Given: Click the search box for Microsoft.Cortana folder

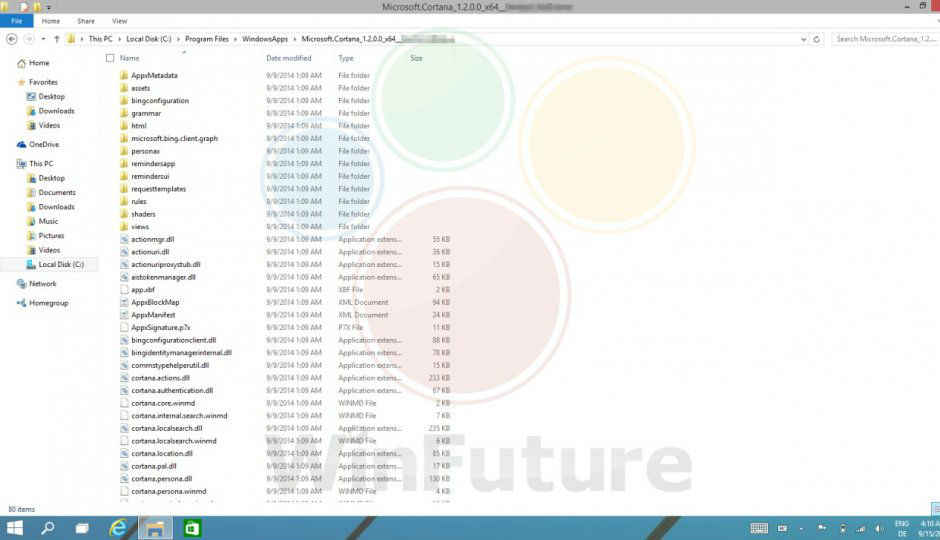Looking at the screenshot, I should [x=885, y=39].
